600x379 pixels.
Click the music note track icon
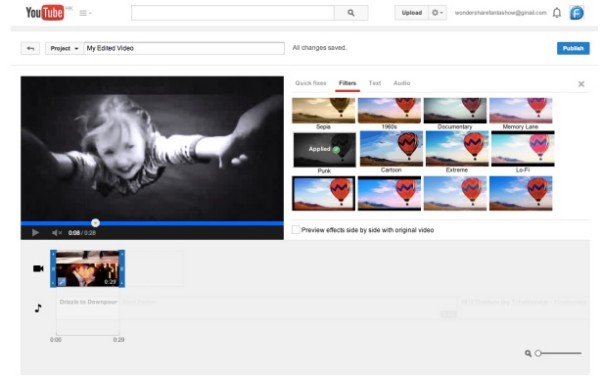point(38,307)
